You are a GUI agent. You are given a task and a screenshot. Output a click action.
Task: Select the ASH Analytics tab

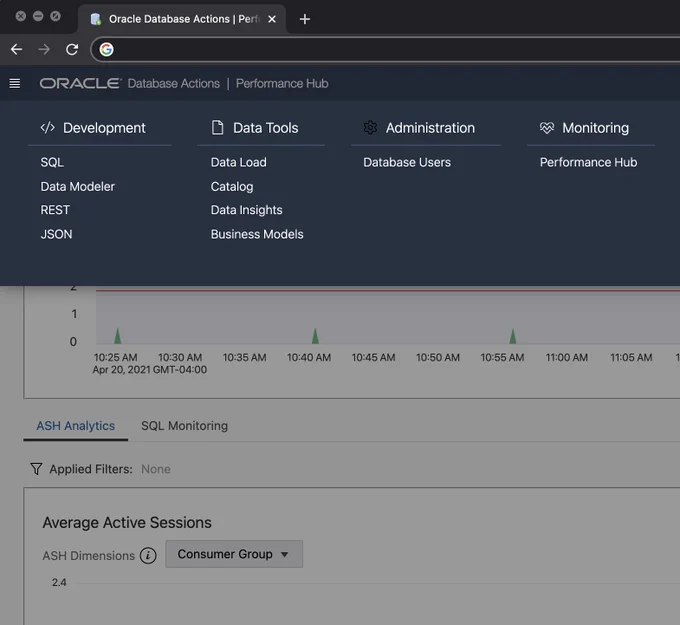tap(75, 426)
